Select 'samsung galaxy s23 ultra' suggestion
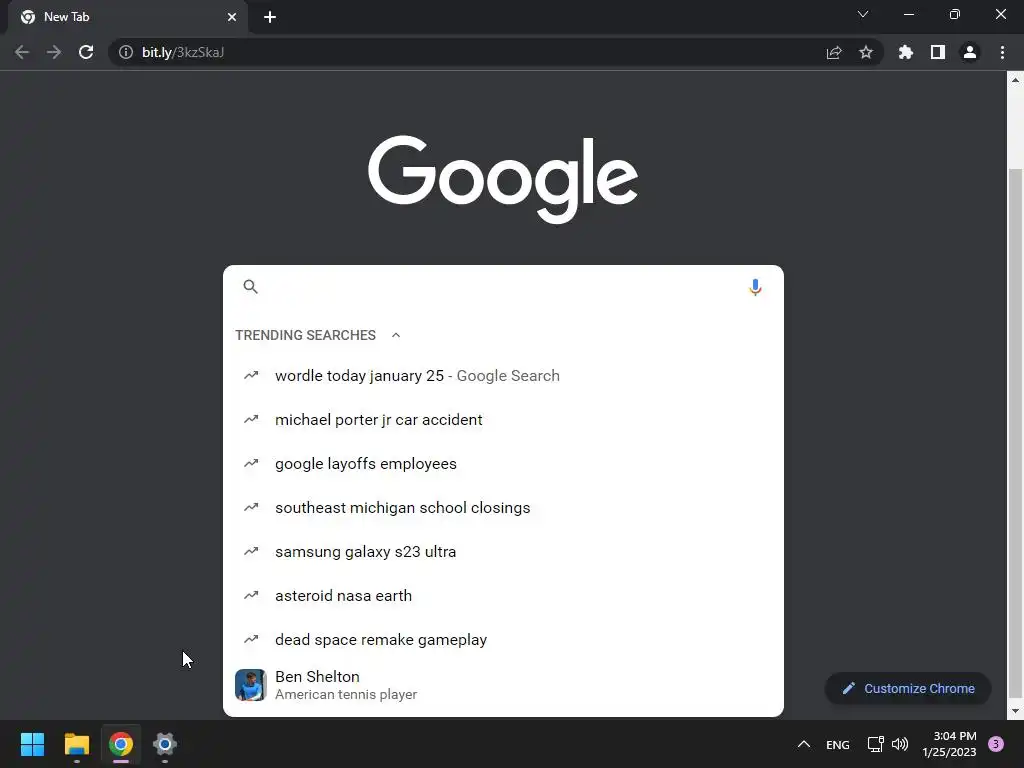This screenshot has width=1024, height=768. coord(503,552)
